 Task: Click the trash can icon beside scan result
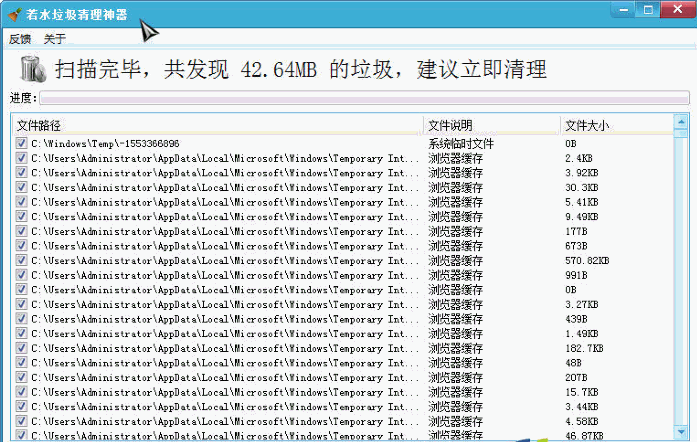tap(33, 69)
